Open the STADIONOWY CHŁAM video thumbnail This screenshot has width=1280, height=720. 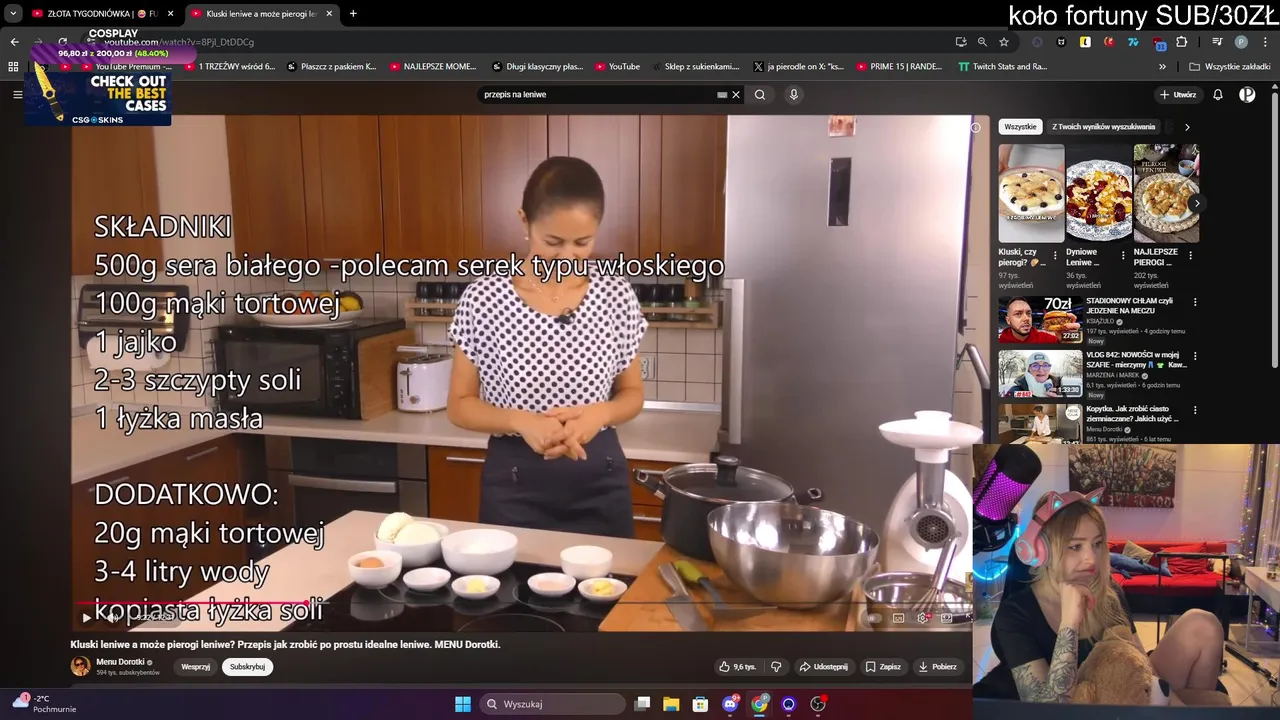point(1040,319)
